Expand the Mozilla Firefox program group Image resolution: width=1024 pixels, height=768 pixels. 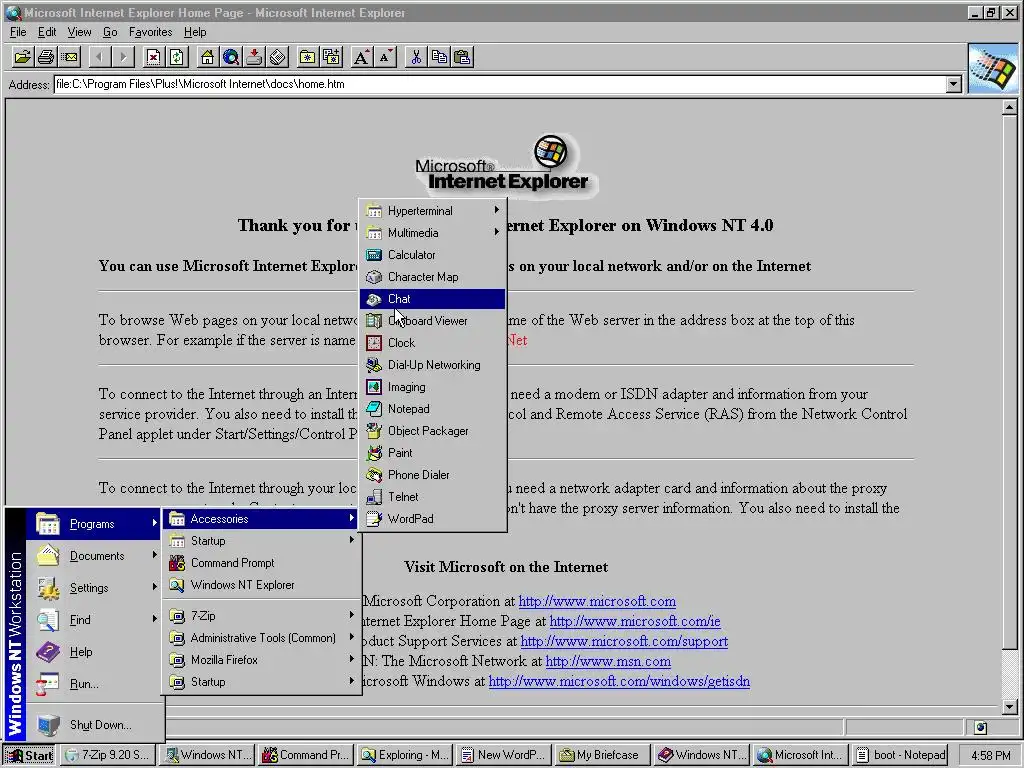coord(261,660)
